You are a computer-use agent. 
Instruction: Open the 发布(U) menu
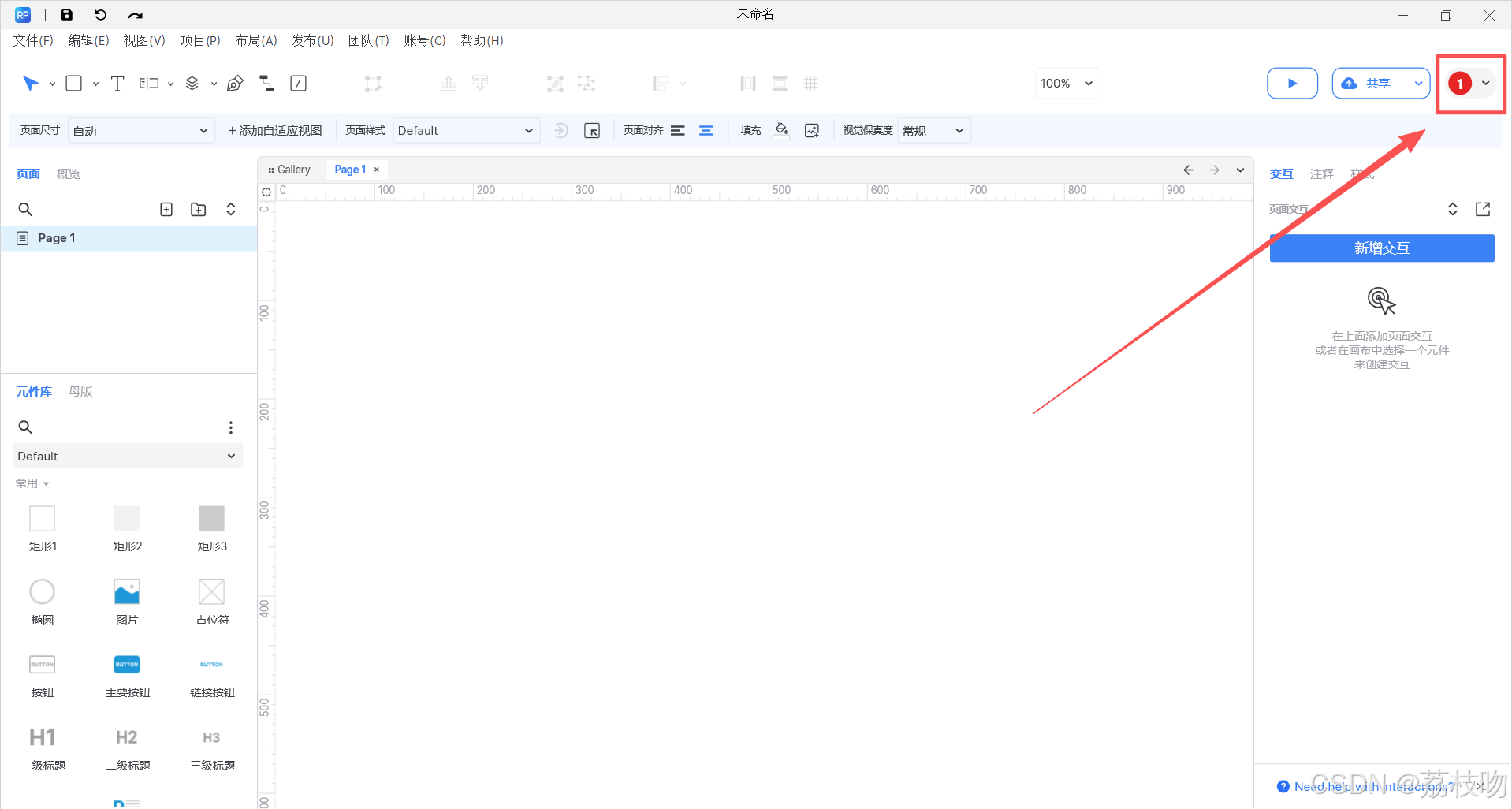point(313,41)
